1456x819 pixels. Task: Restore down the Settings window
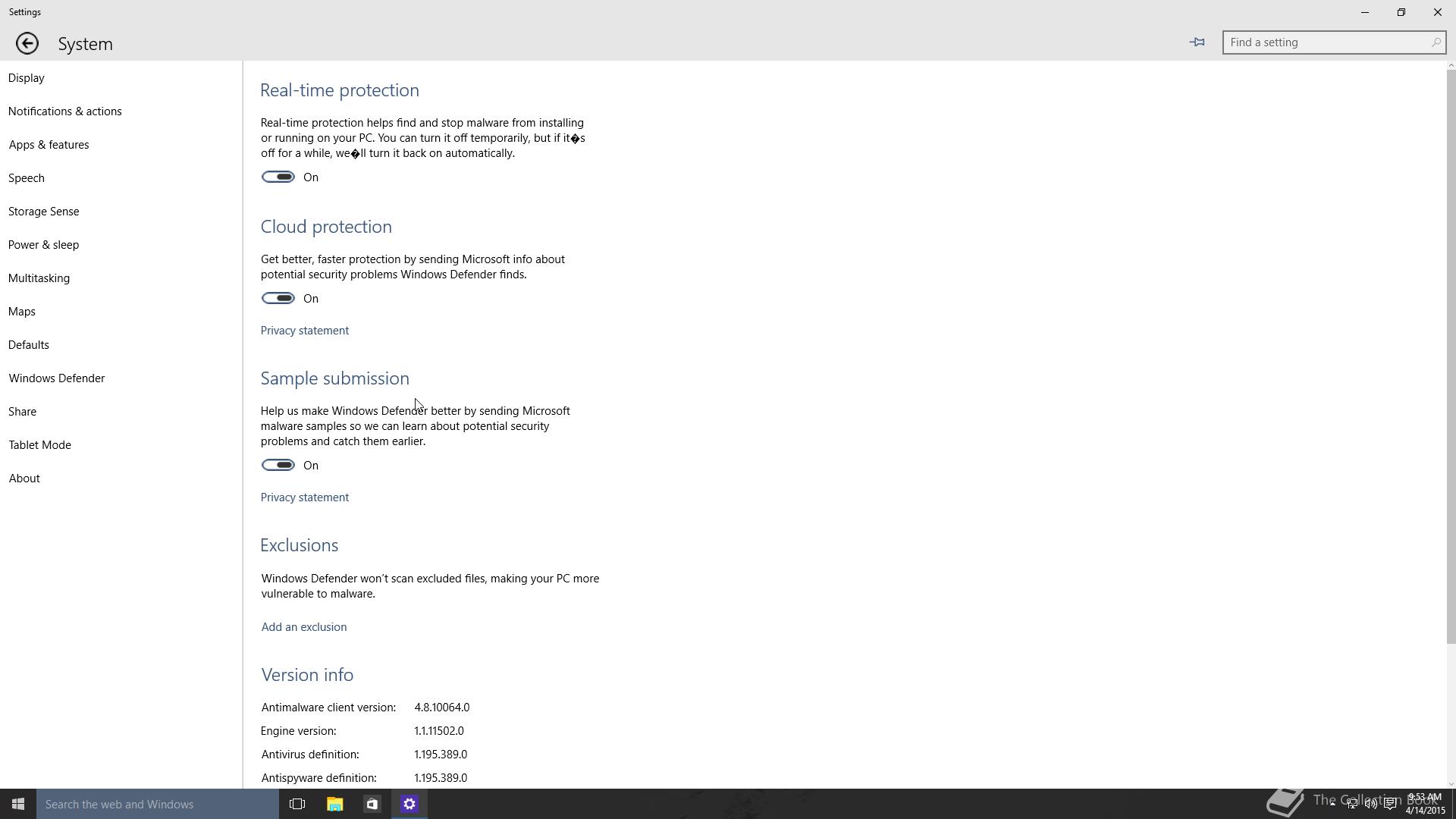1401,12
